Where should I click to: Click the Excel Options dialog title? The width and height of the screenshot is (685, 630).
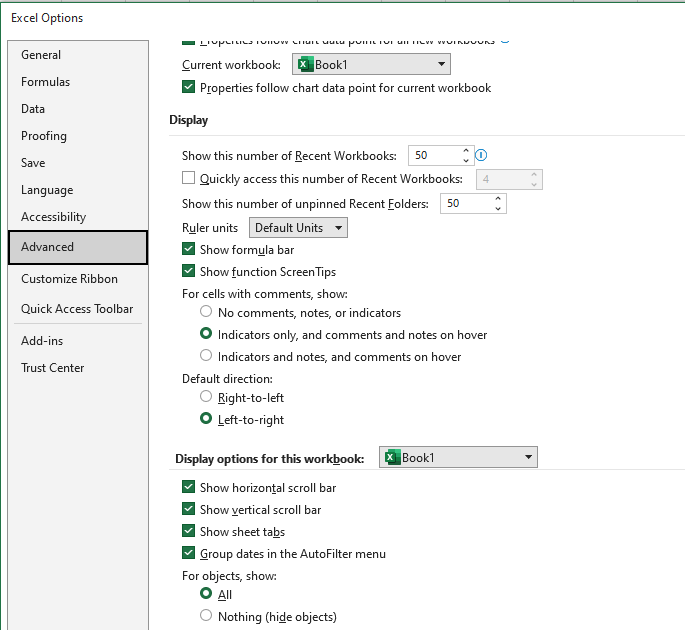pyautogui.click(x=47, y=18)
